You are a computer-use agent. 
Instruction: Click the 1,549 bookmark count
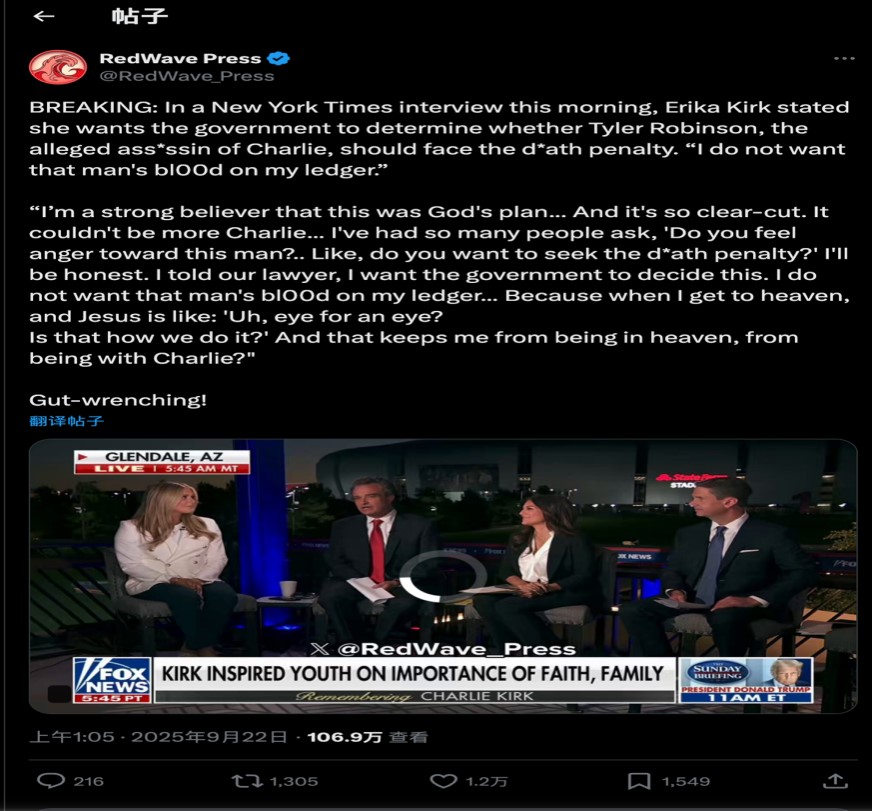coord(686,782)
